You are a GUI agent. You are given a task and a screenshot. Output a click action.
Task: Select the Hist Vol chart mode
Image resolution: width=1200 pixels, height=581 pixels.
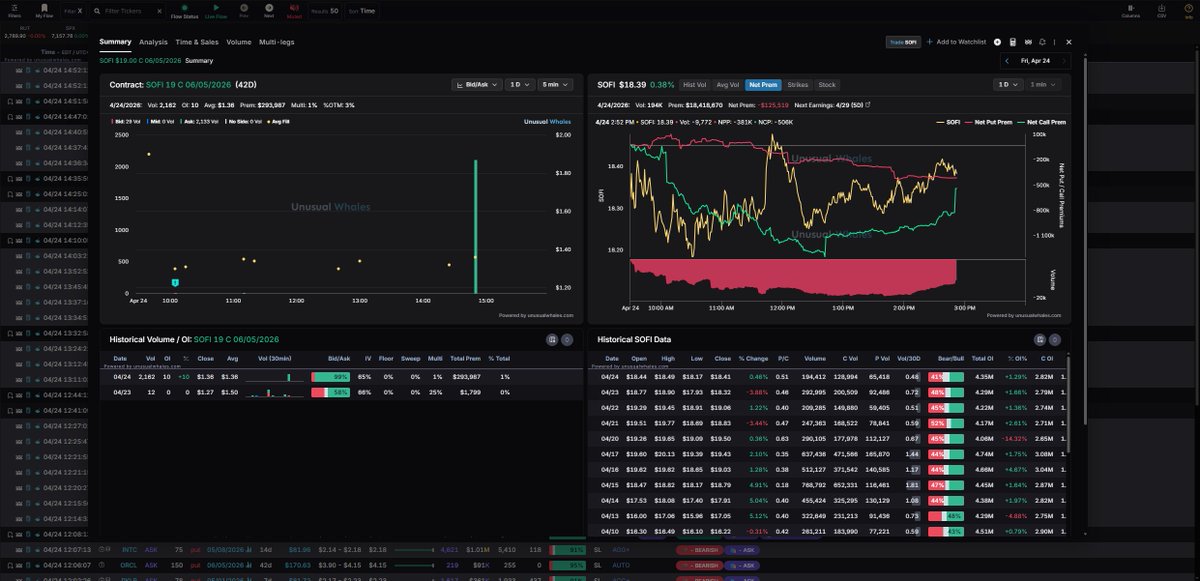[695, 85]
